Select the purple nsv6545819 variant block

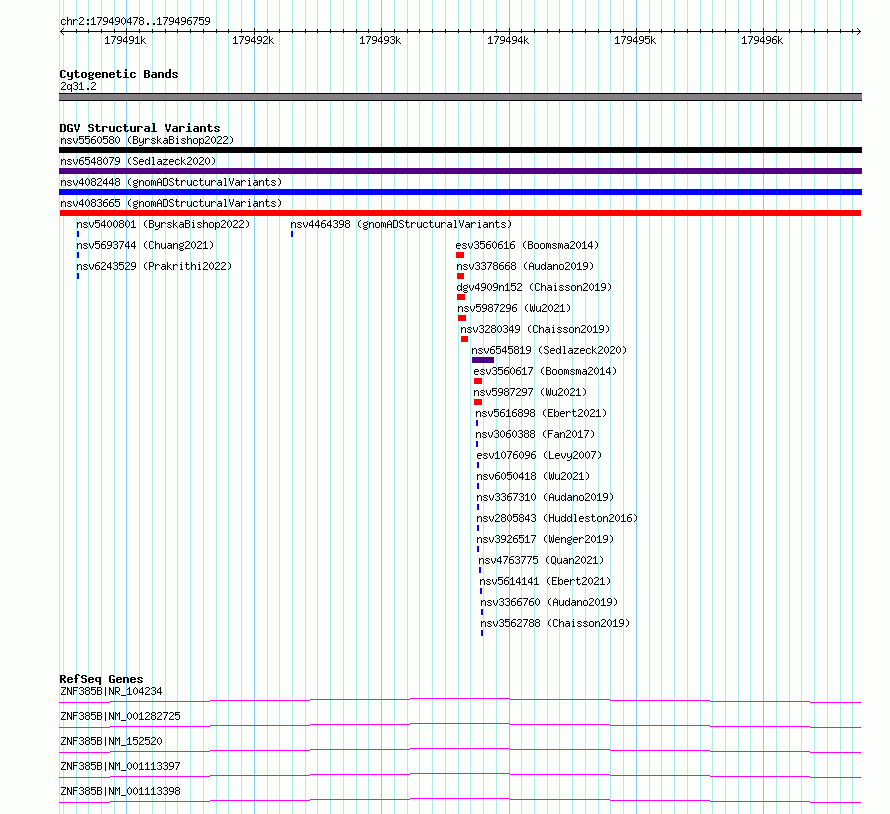[483, 360]
